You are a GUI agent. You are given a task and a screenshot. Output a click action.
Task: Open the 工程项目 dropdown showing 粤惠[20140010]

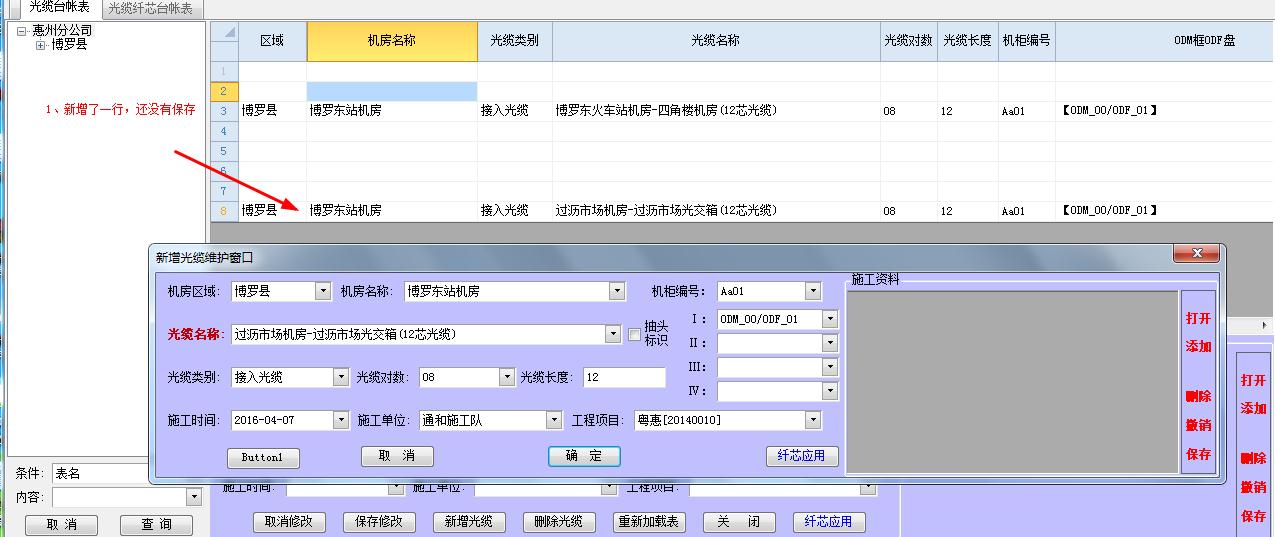pos(813,420)
